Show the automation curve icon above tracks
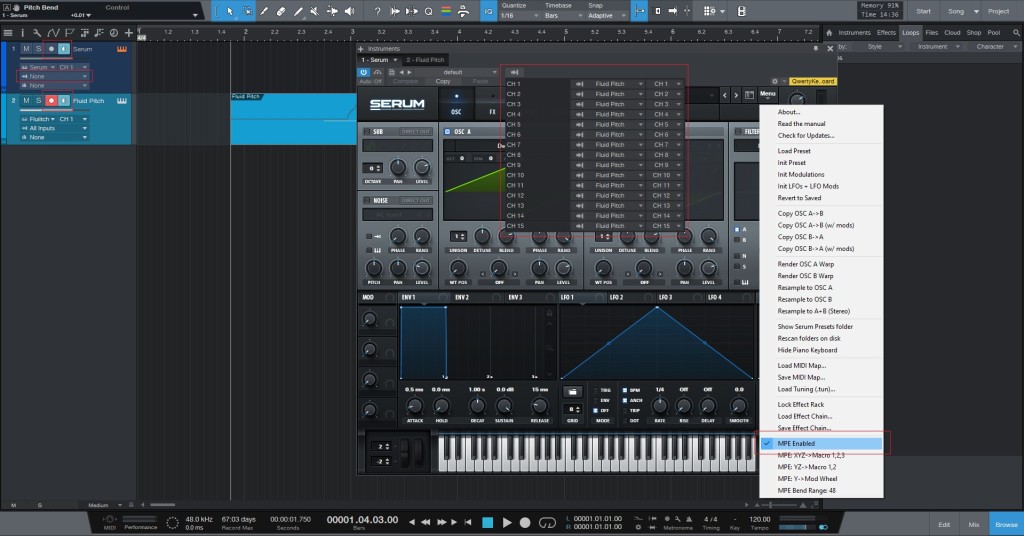The width and height of the screenshot is (1024, 536). coord(53,33)
